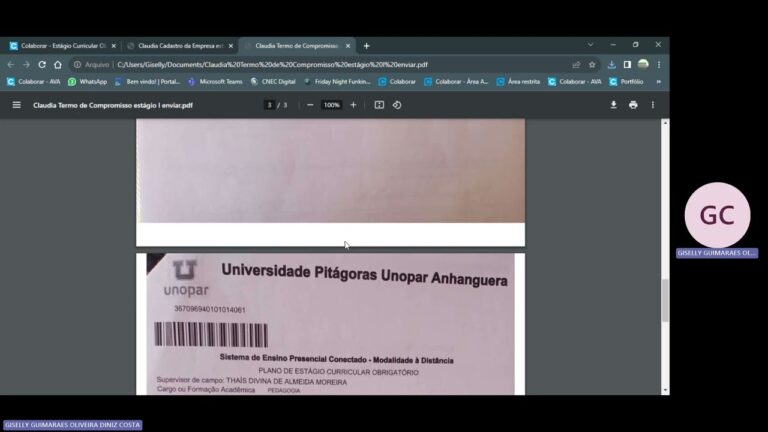Share this page using share icon
The width and height of the screenshot is (768, 432).
coord(576,65)
